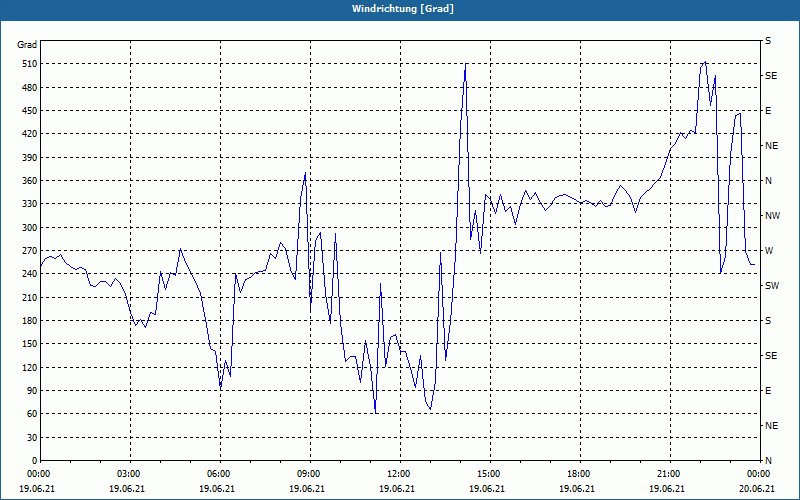The image size is (800, 500).
Task: Select the 30 y-axis tick value
Action: (32, 438)
